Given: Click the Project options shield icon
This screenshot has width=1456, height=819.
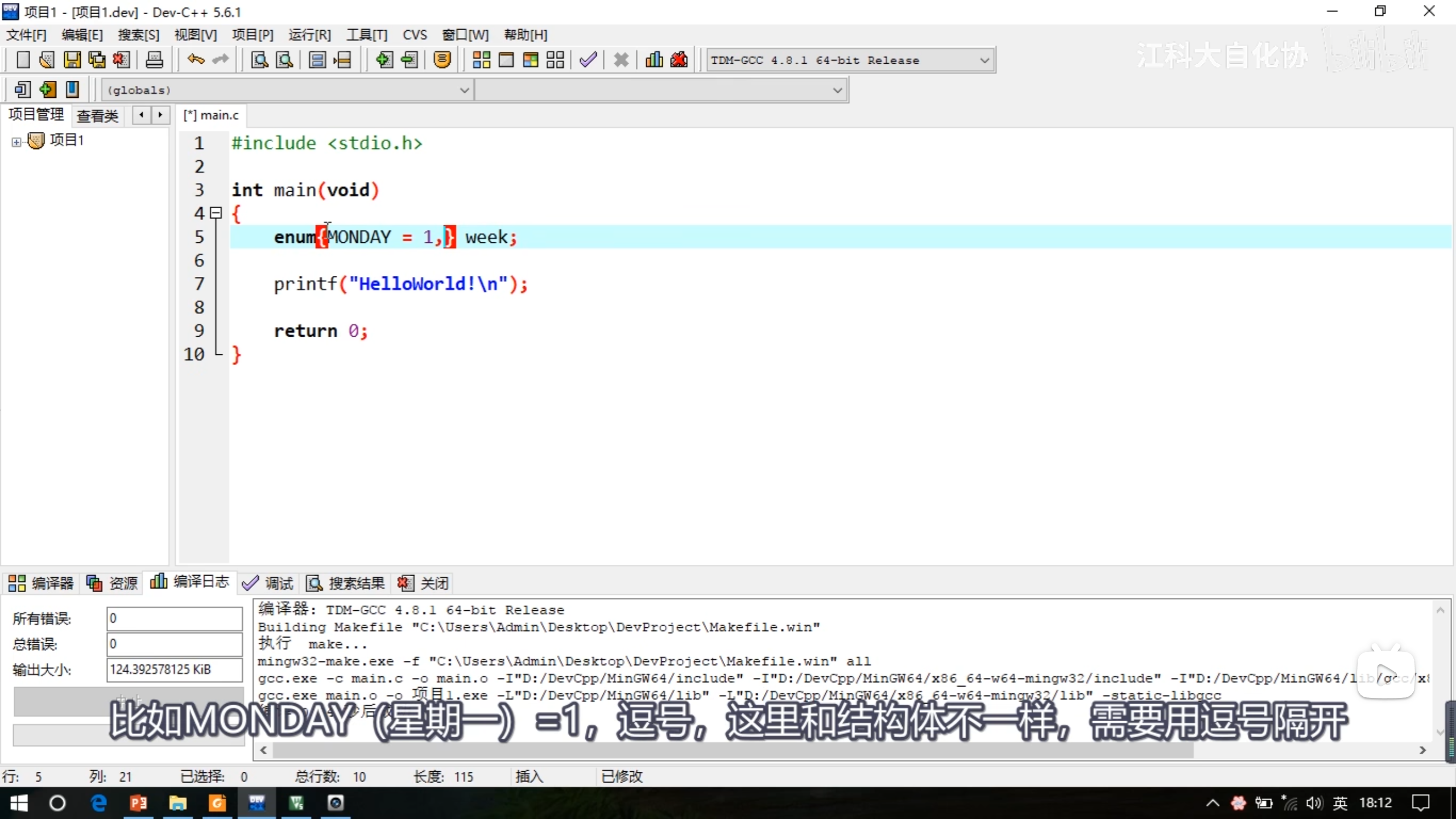Looking at the screenshot, I should (442, 60).
